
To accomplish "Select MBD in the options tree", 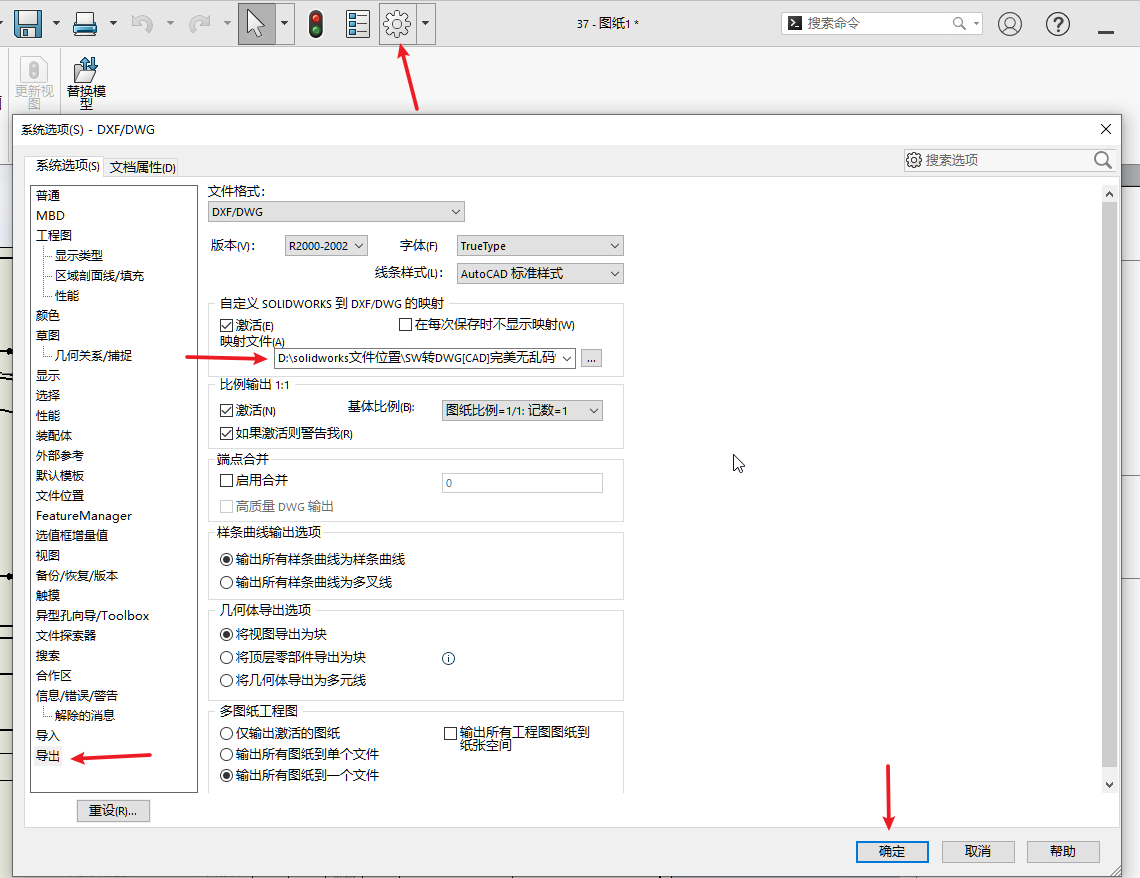I will (50, 216).
